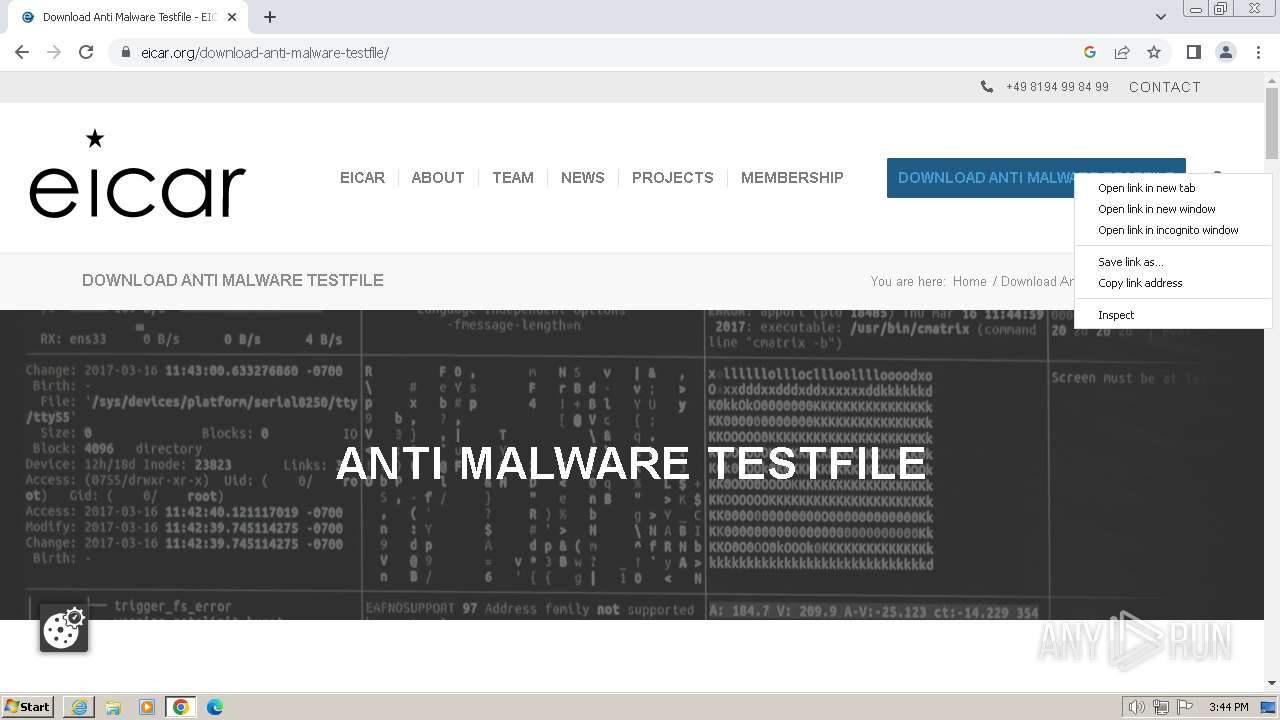Open cookie settings icon
This screenshot has height=720, width=1280.
(x=64, y=628)
